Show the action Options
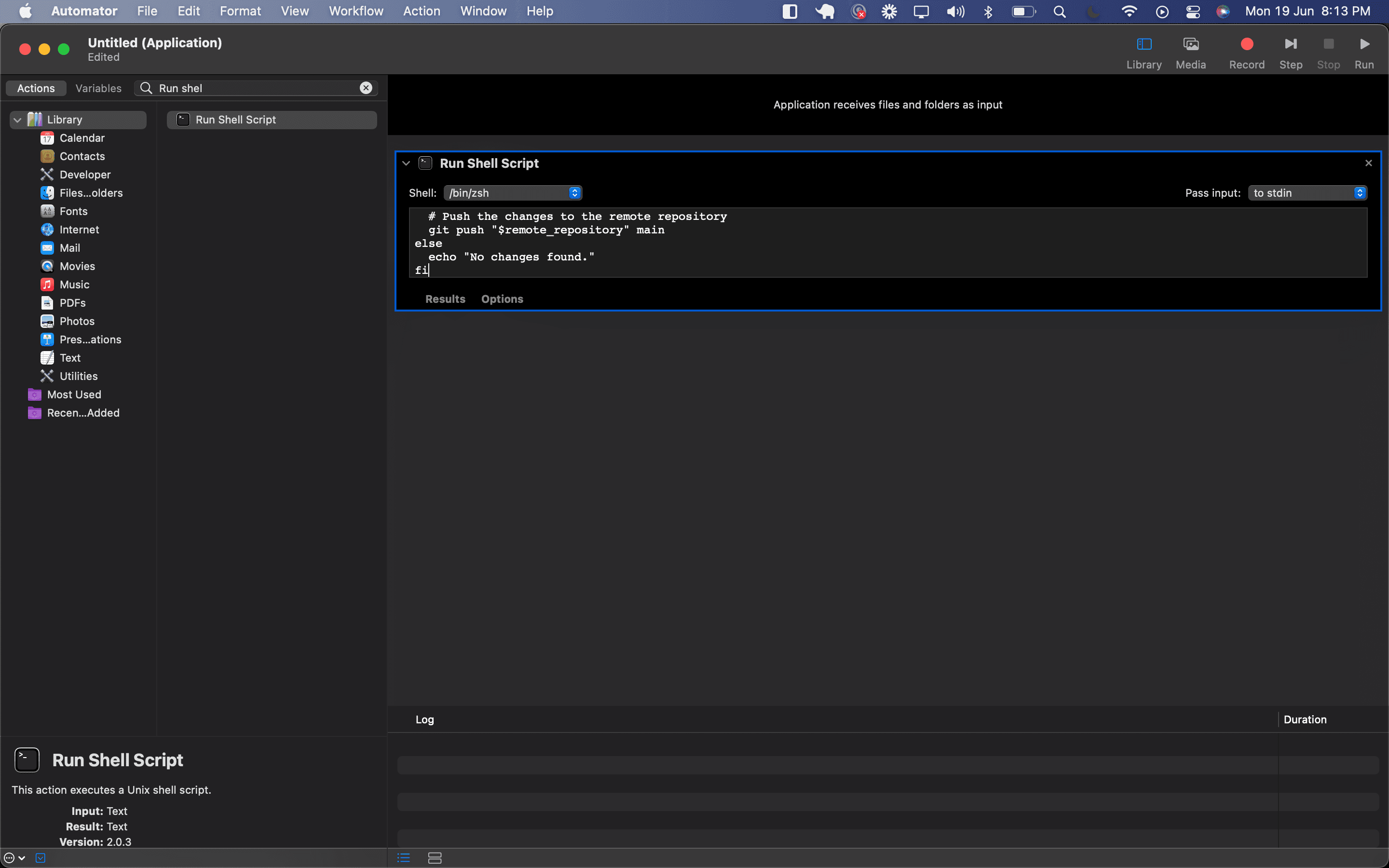This screenshot has width=1389, height=868. (x=502, y=299)
